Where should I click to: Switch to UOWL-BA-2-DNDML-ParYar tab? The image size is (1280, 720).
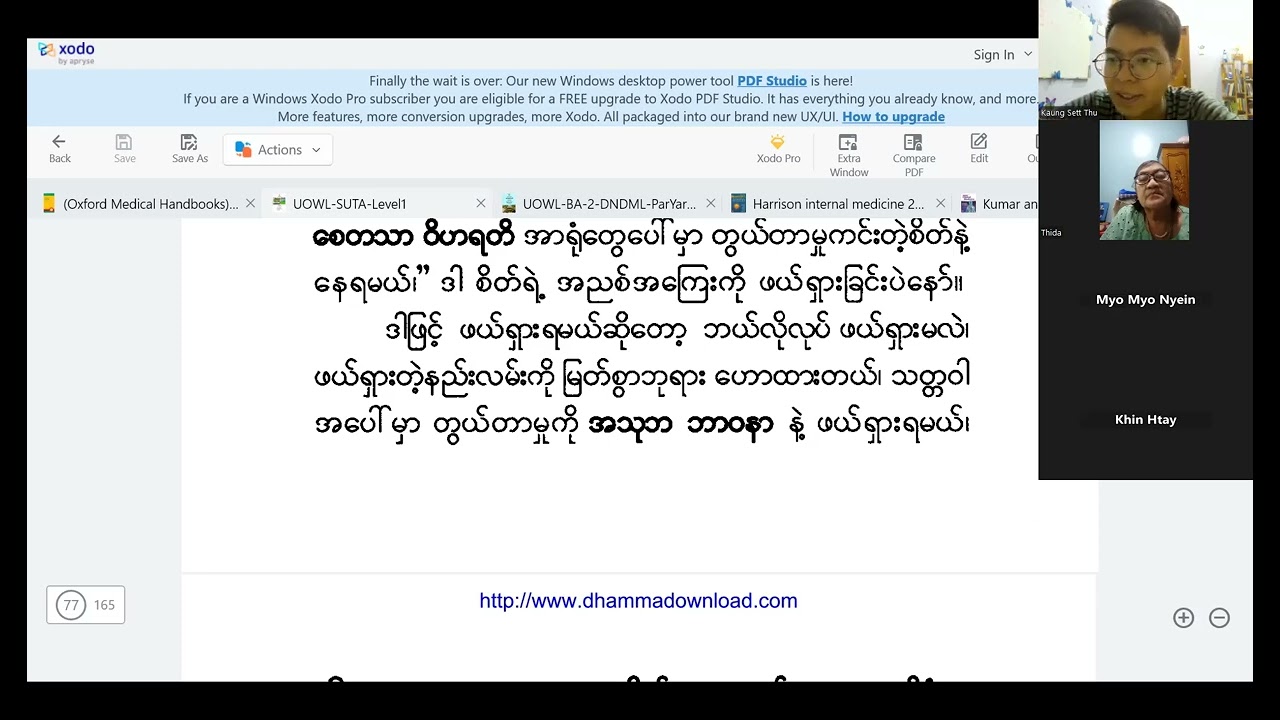[608, 204]
